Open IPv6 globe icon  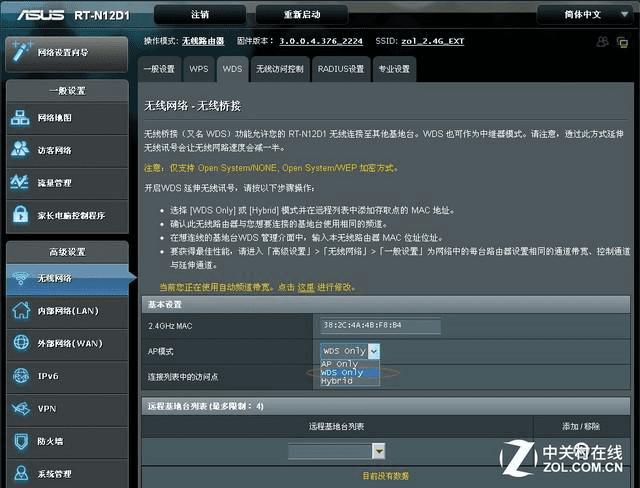21,376
